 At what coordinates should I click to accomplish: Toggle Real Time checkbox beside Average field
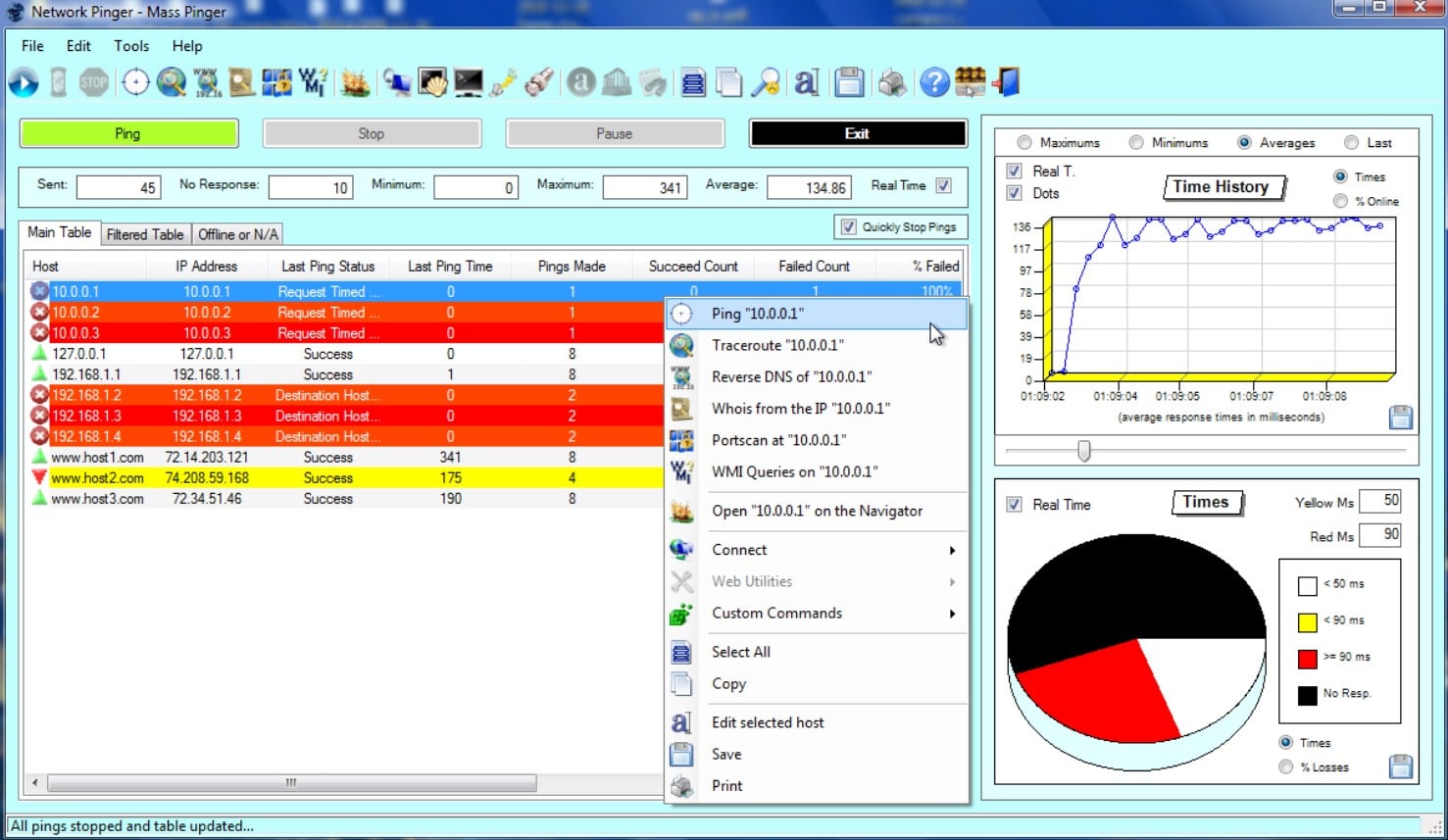pos(943,185)
